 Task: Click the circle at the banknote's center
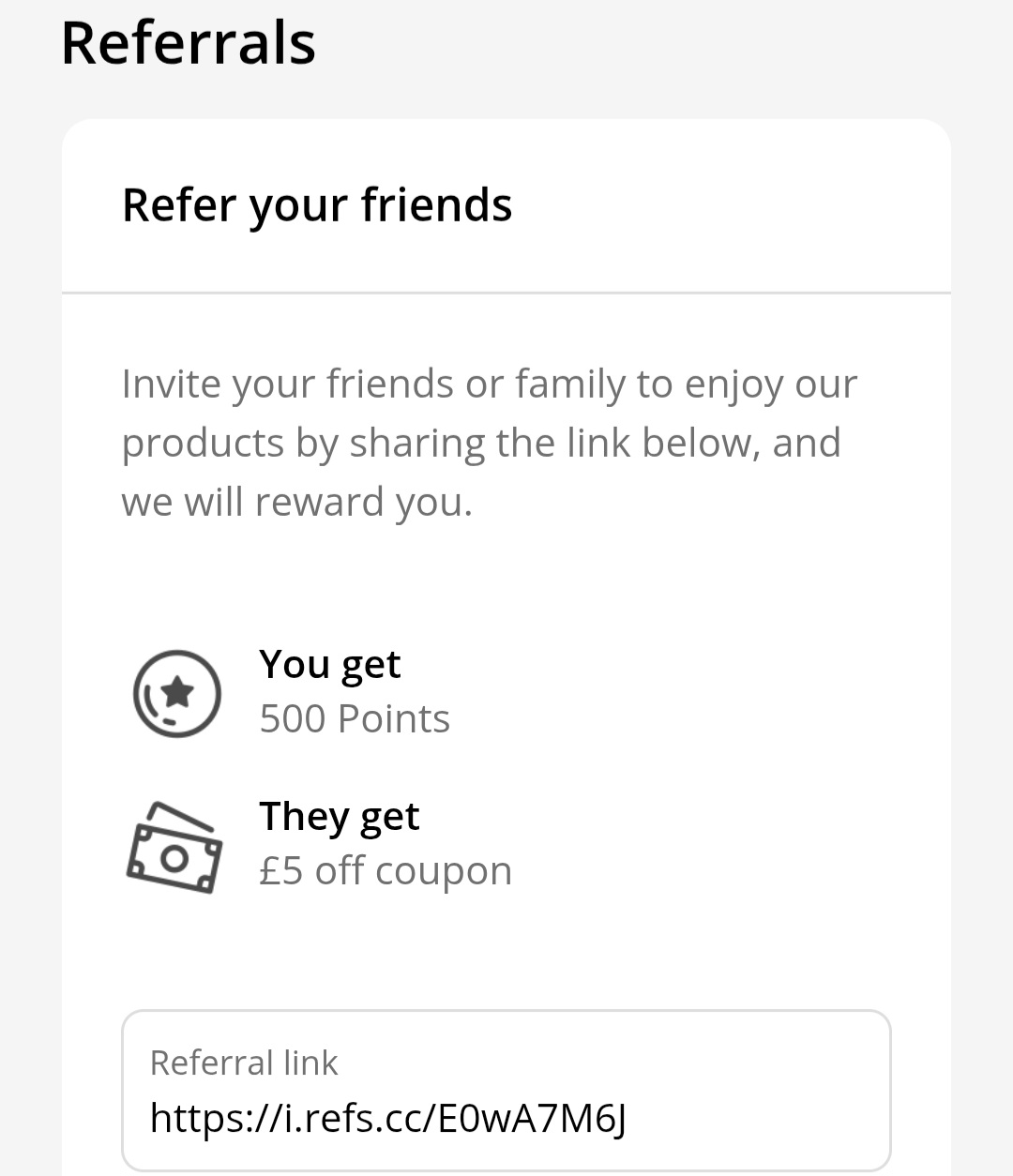pyautogui.click(x=174, y=857)
